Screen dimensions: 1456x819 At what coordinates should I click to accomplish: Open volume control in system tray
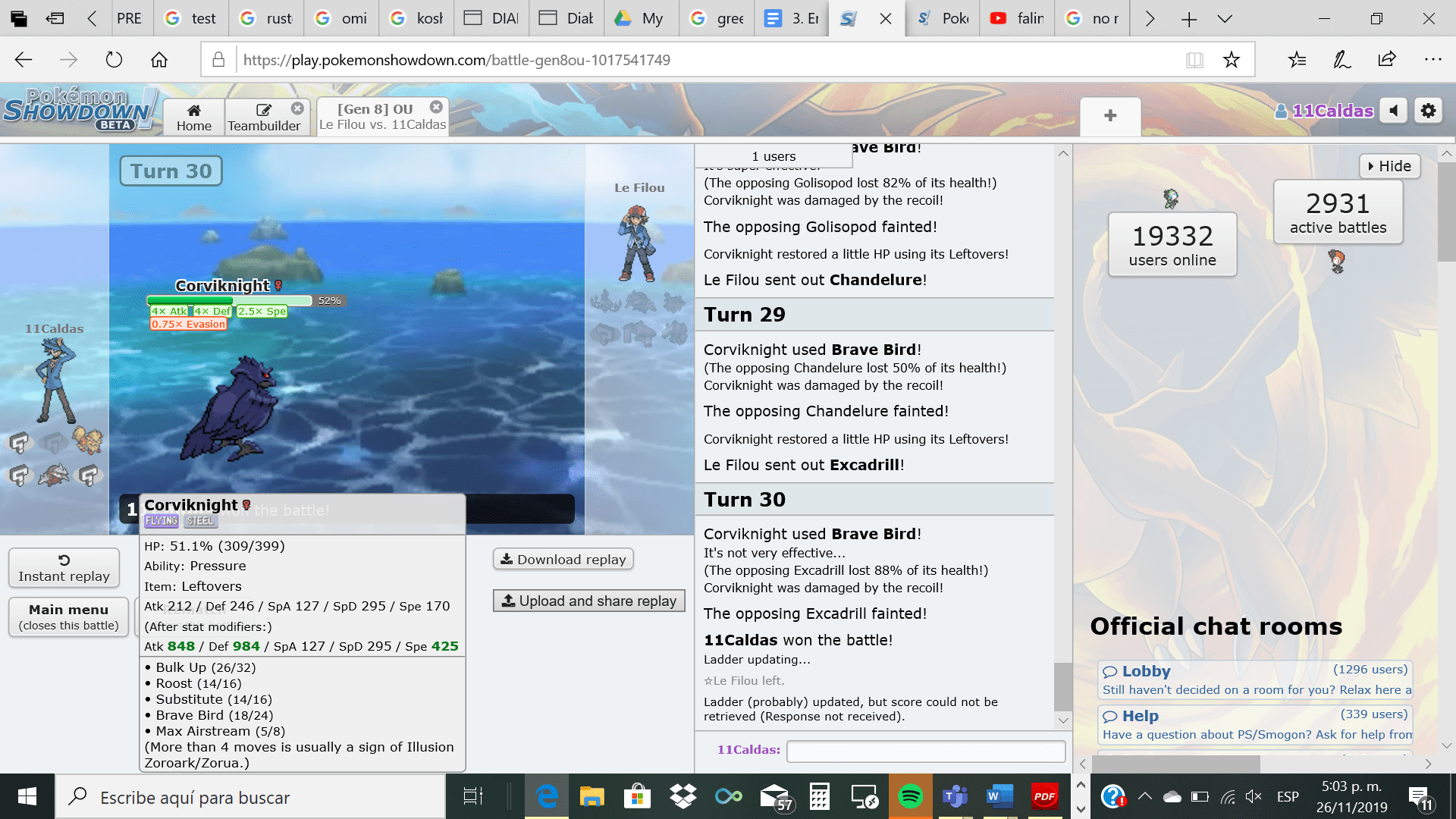coord(1254,796)
